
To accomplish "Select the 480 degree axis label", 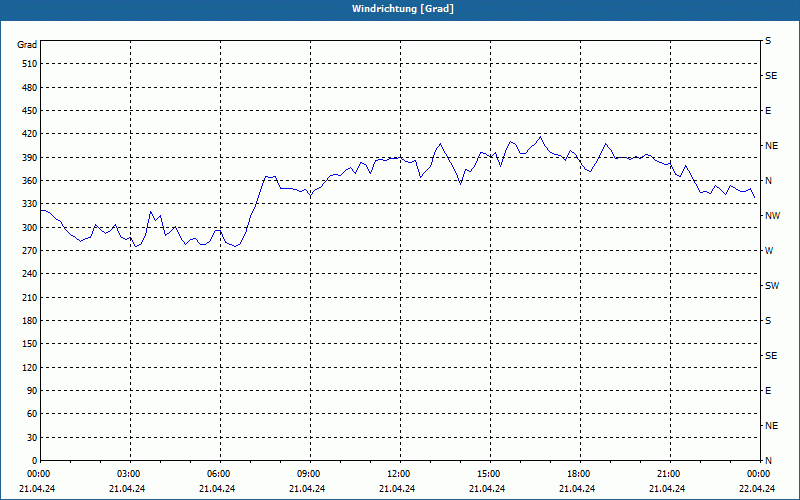I will click(x=30, y=88).
